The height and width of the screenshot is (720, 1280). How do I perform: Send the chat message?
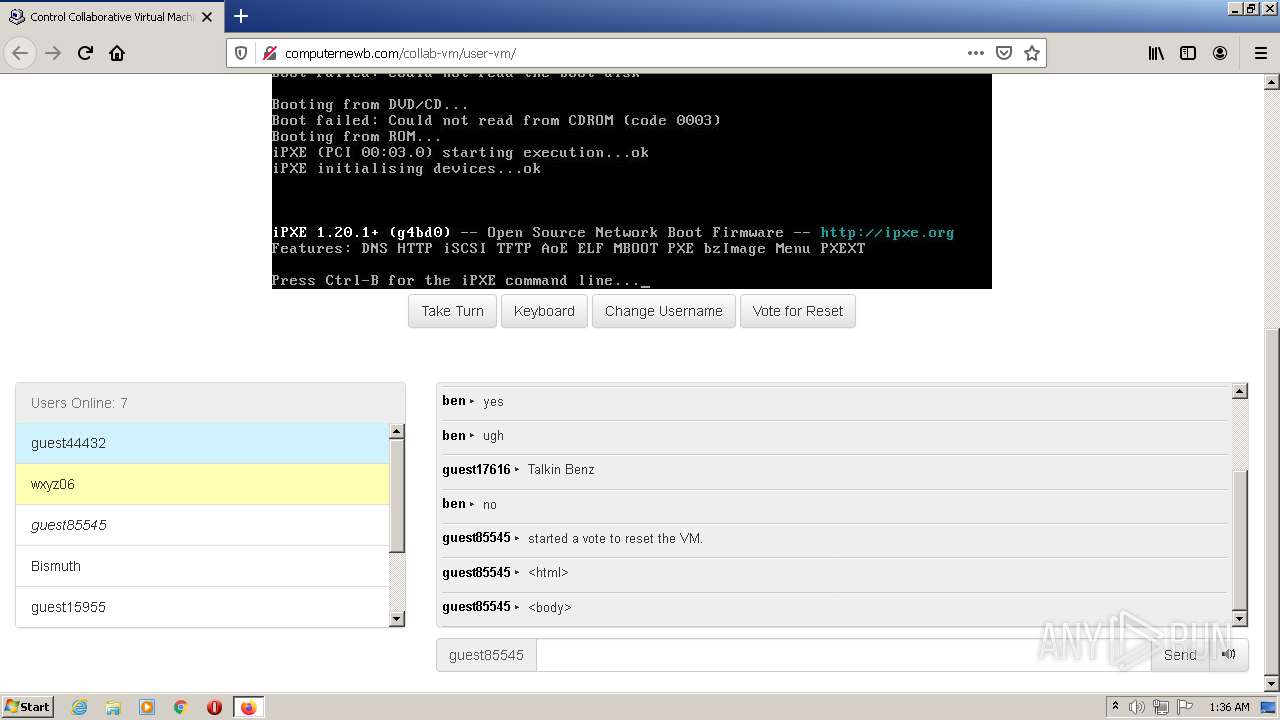(x=1180, y=655)
